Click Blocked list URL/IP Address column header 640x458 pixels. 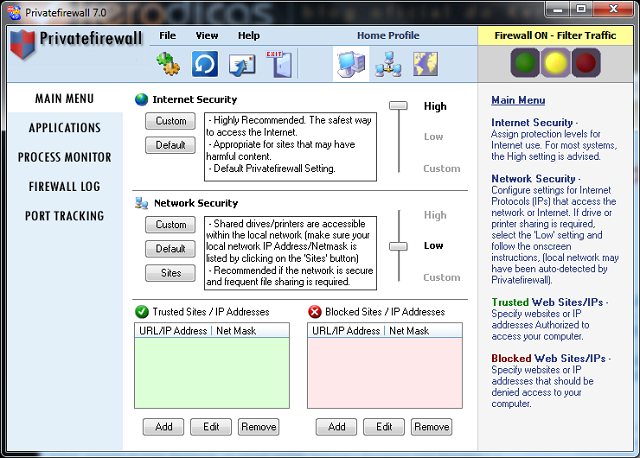click(346, 331)
